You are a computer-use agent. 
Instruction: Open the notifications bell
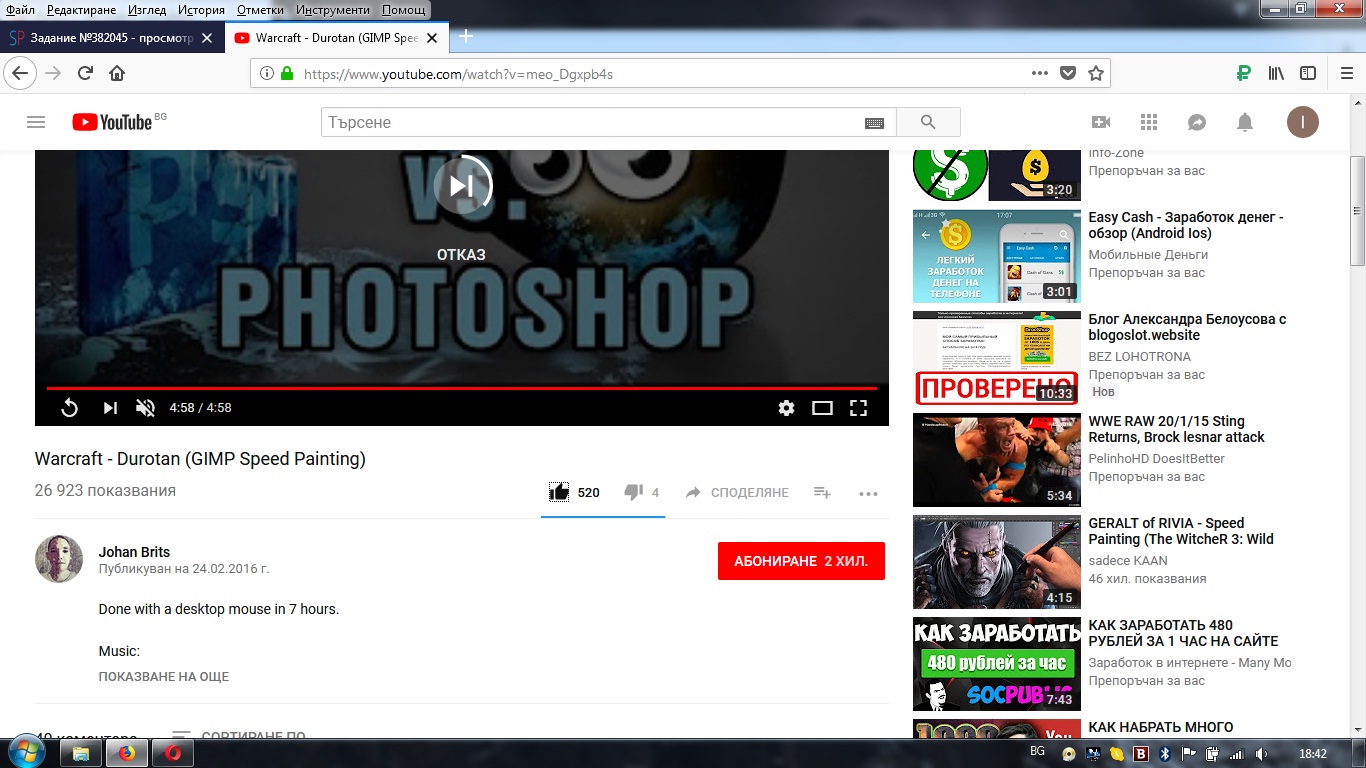tap(1245, 122)
